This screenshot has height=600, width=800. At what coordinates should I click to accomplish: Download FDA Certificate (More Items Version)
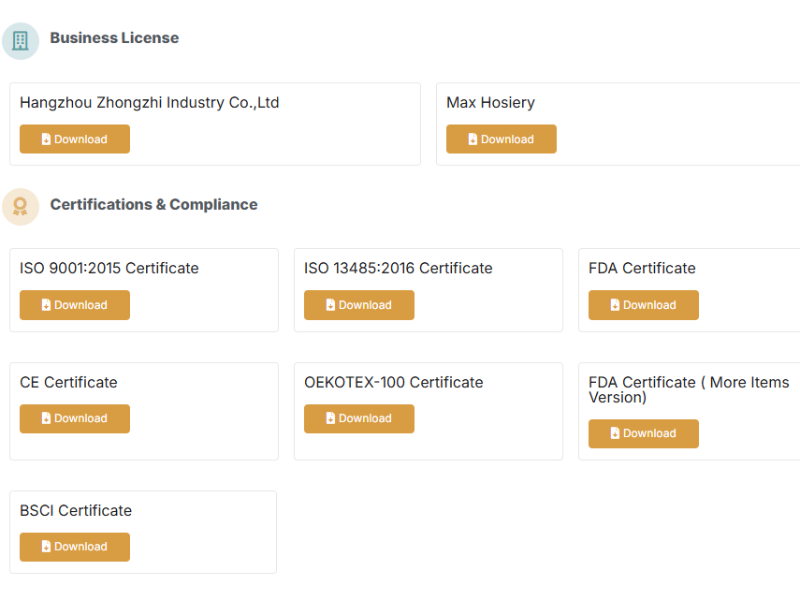pyautogui.click(x=643, y=434)
